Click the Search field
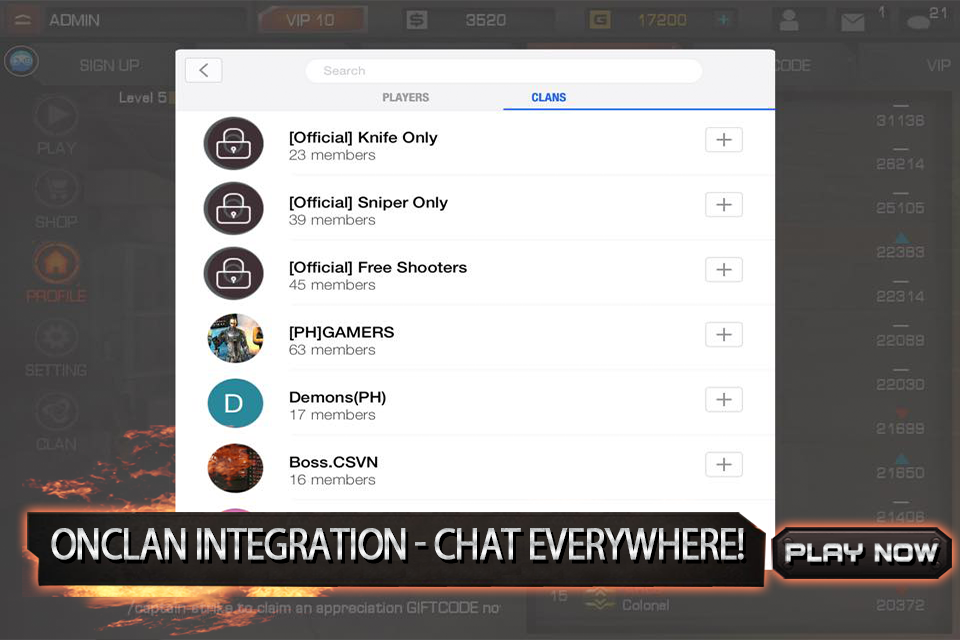The height and width of the screenshot is (640, 960). [x=503, y=71]
